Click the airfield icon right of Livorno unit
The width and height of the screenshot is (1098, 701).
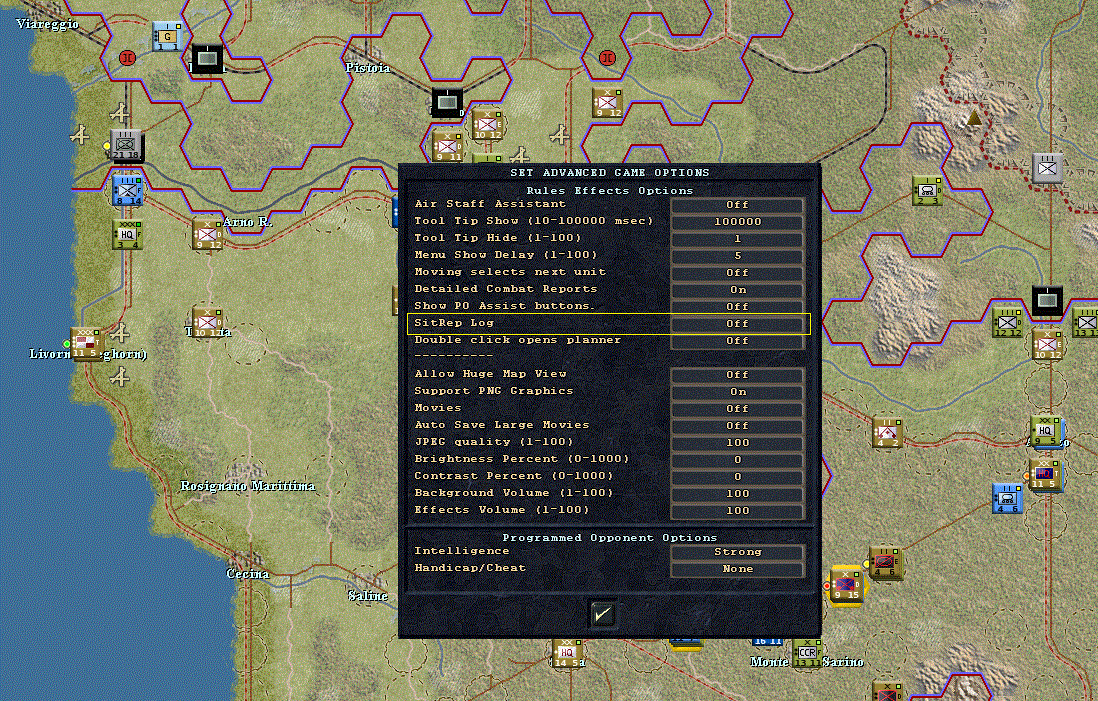tap(120, 332)
